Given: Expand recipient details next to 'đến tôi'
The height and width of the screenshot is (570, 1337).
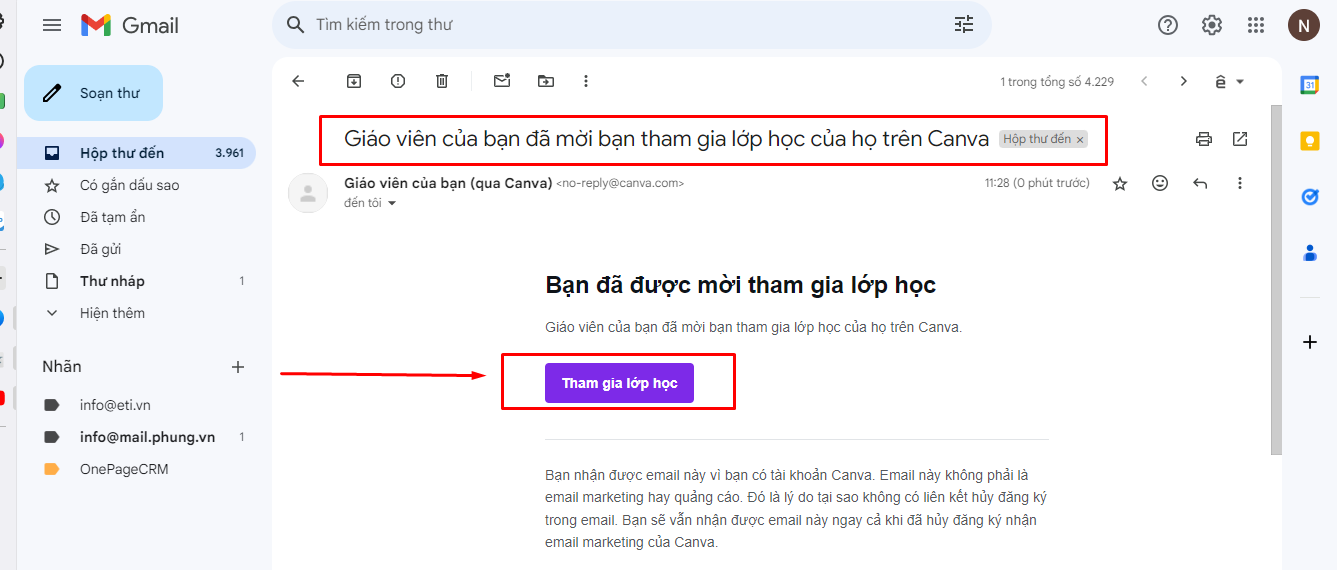Looking at the screenshot, I should pyautogui.click(x=392, y=203).
